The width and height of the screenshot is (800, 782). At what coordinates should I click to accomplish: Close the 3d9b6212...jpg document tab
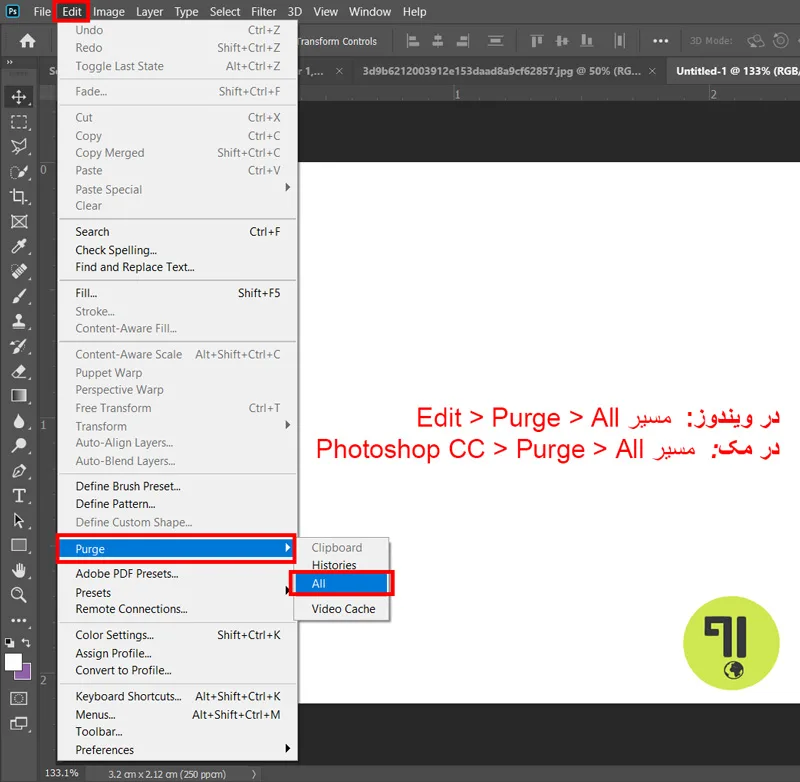[652, 71]
